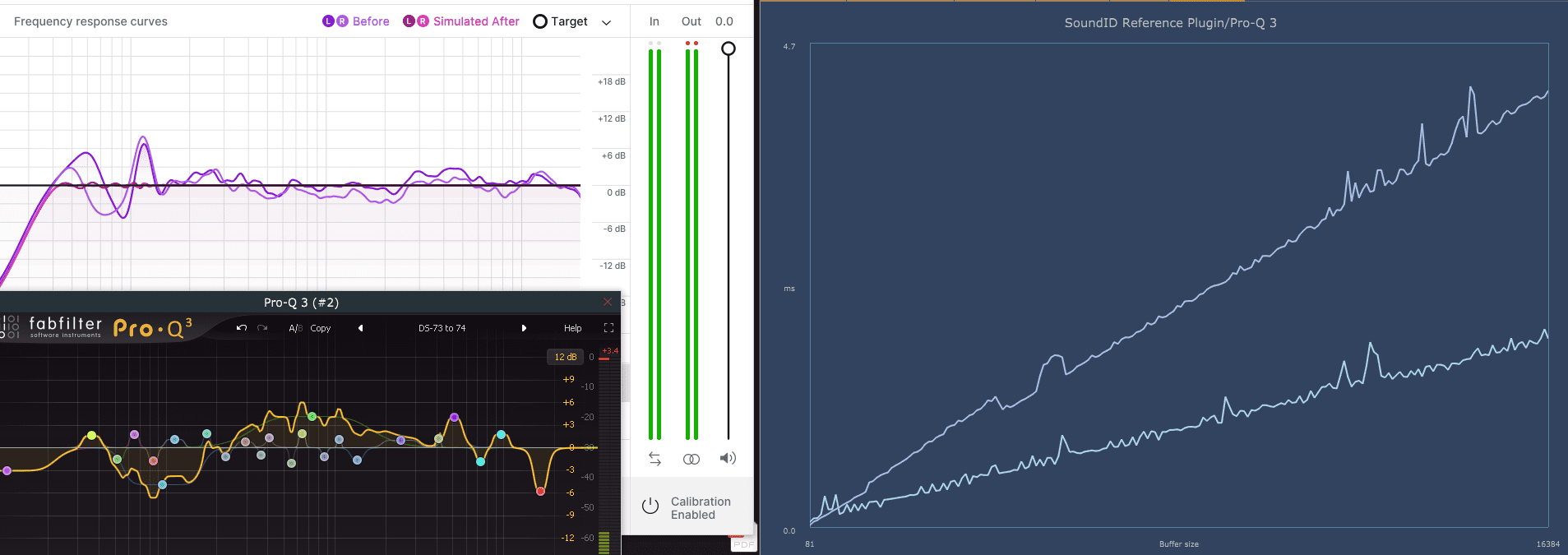The height and width of the screenshot is (555, 1568).
Task: Click the Before label
Action: 371,21
